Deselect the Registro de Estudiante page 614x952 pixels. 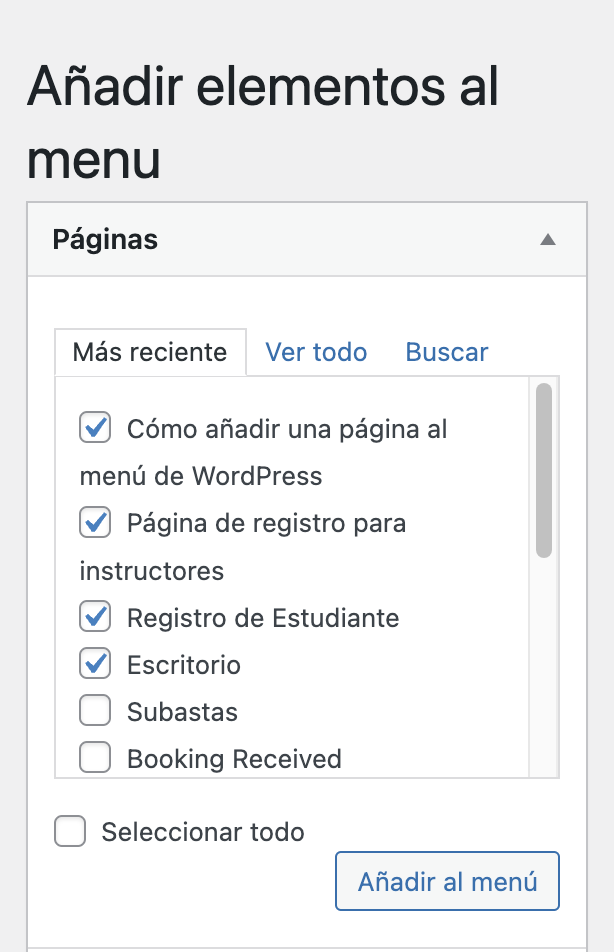click(x=94, y=616)
